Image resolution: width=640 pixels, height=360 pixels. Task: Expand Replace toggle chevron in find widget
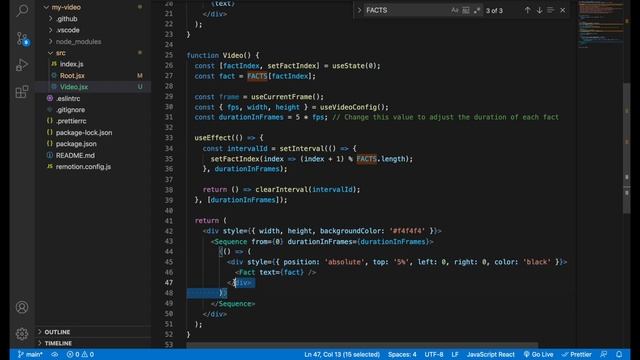pyautogui.click(x=359, y=10)
